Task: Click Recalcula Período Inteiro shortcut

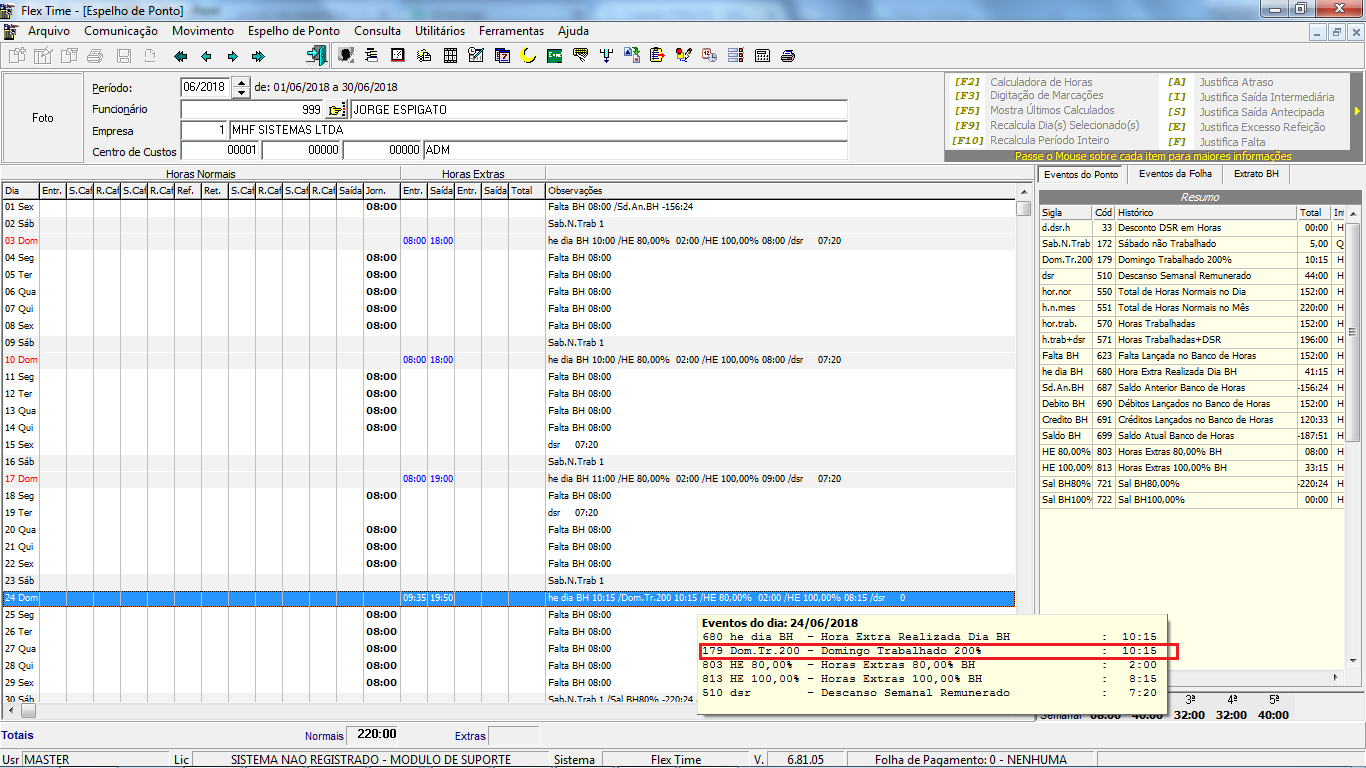Action: click(x=1049, y=140)
